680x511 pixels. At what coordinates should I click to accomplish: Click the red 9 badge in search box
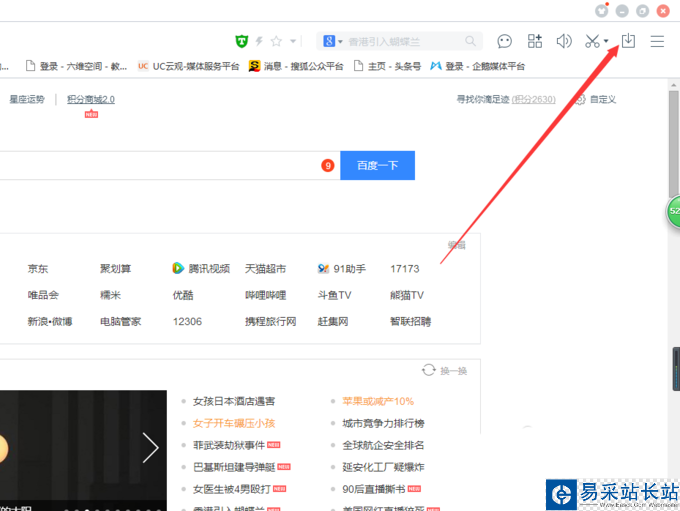328,165
